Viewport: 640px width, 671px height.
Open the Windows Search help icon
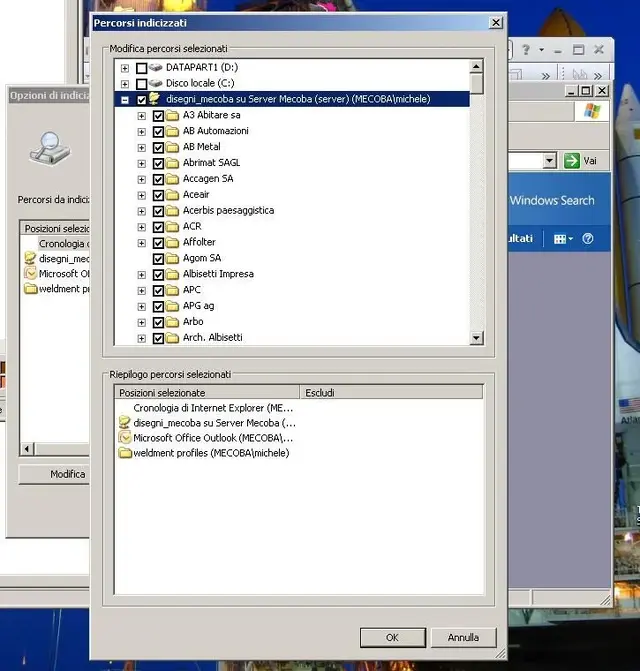(588, 239)
